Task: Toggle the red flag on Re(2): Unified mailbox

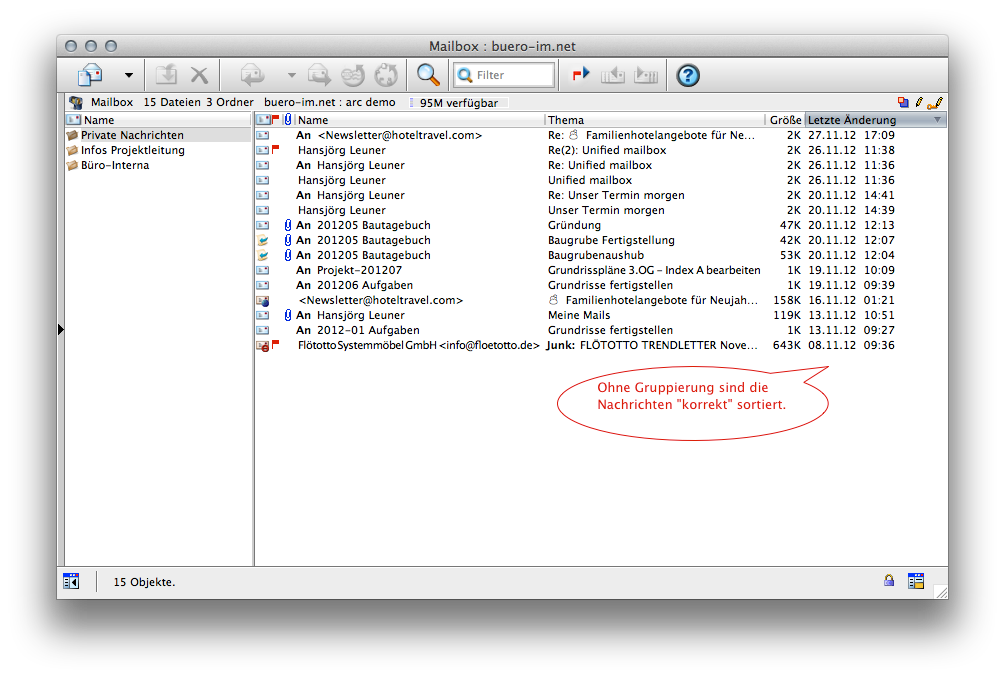Action: pos(276,150)
